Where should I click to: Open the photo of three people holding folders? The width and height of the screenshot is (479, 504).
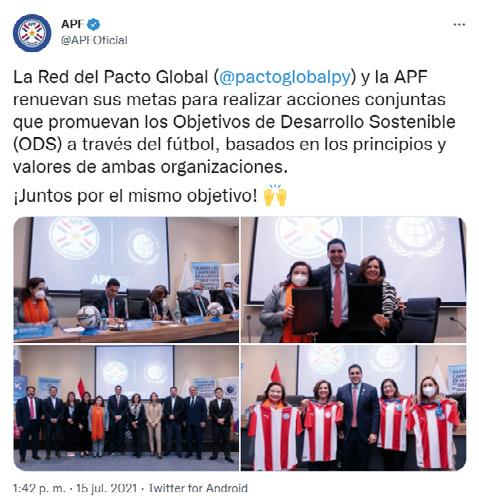click(x=353, y=279)
